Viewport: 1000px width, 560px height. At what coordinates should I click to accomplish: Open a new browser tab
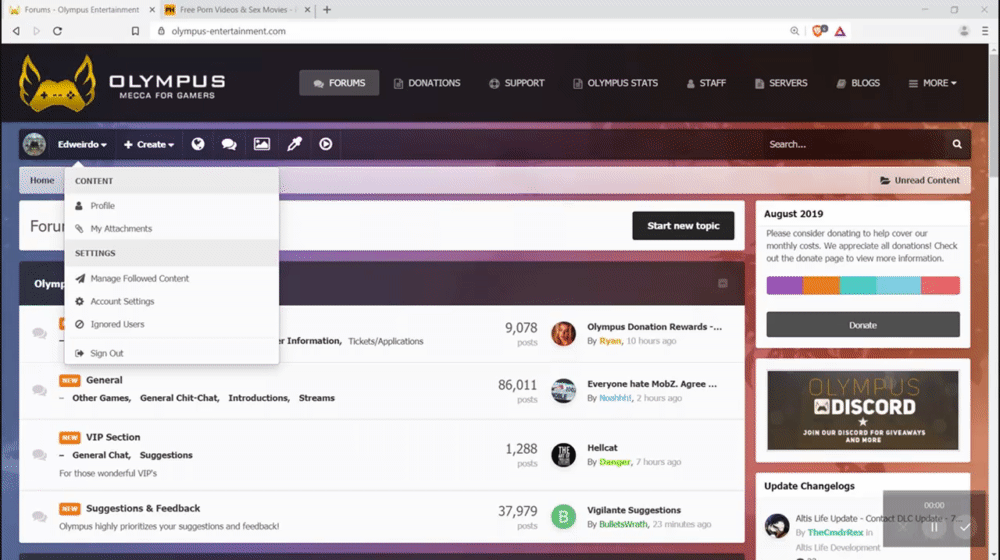(327, 10)
